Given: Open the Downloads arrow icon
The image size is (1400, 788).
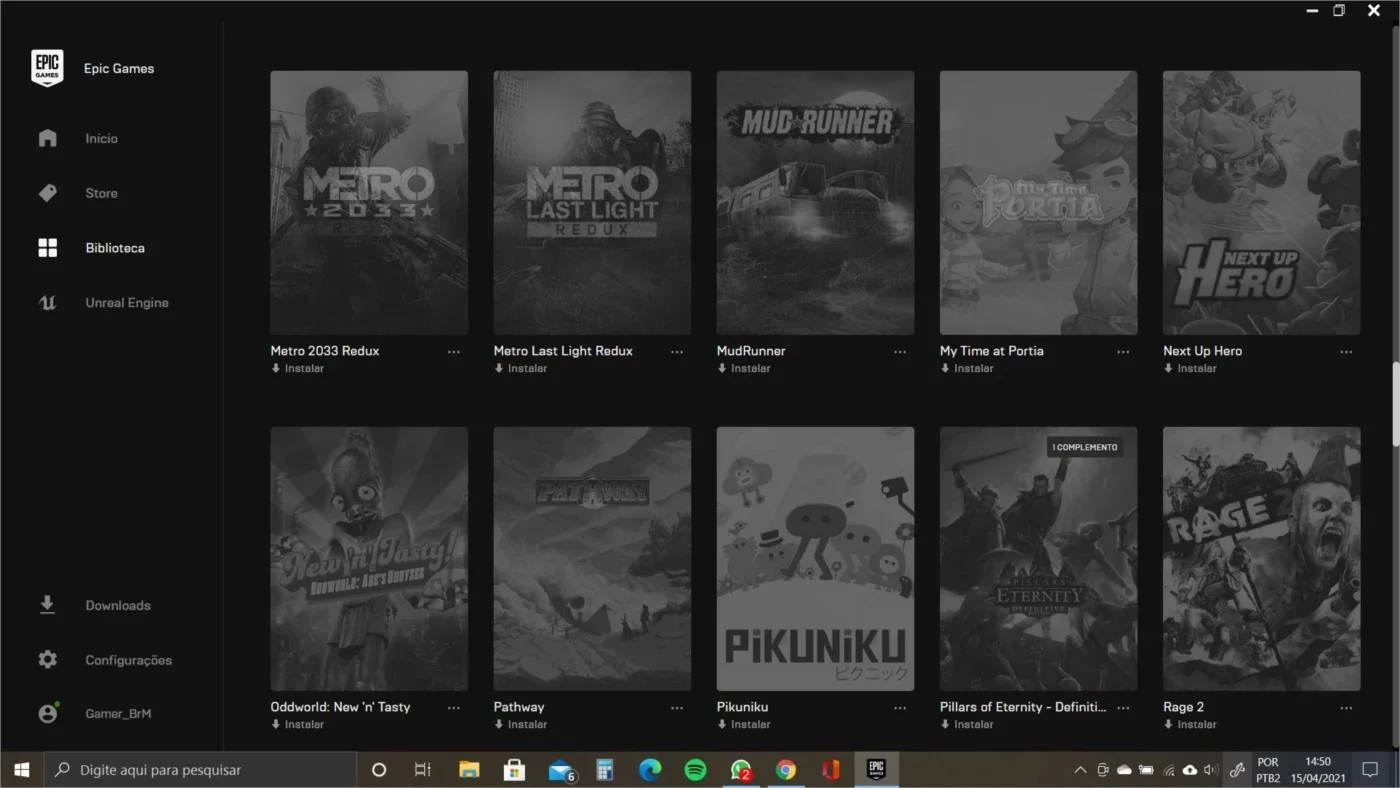Looking at the screenshot, I should [x=47, y=605].
